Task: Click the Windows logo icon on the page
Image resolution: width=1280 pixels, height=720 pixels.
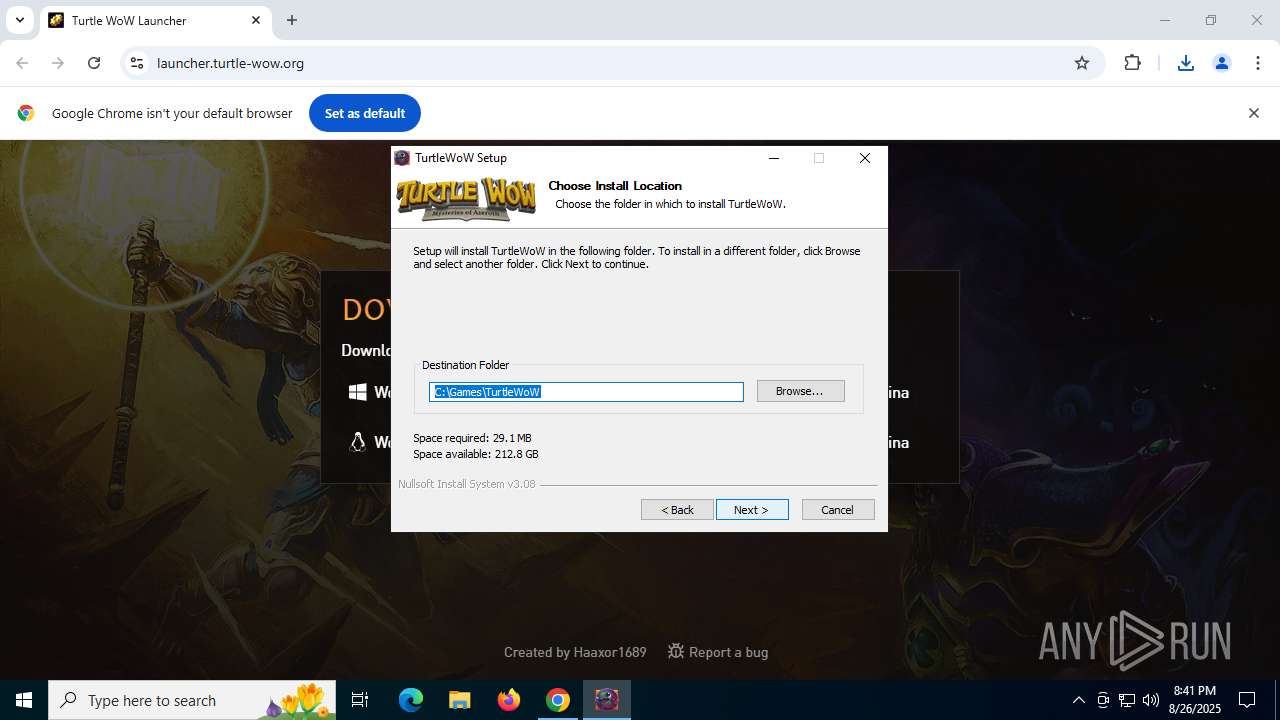Action: point(357,393)
